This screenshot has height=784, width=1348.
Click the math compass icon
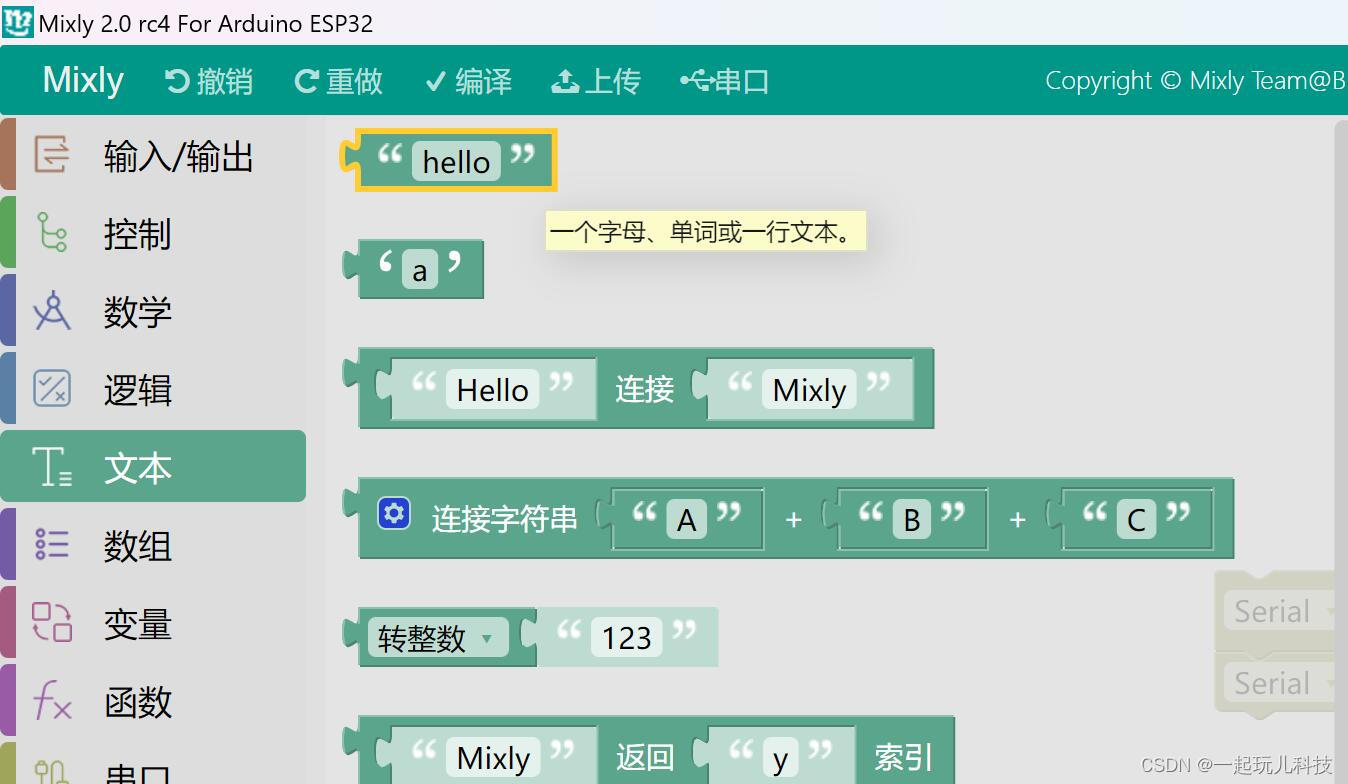click(x=51, y=310)
